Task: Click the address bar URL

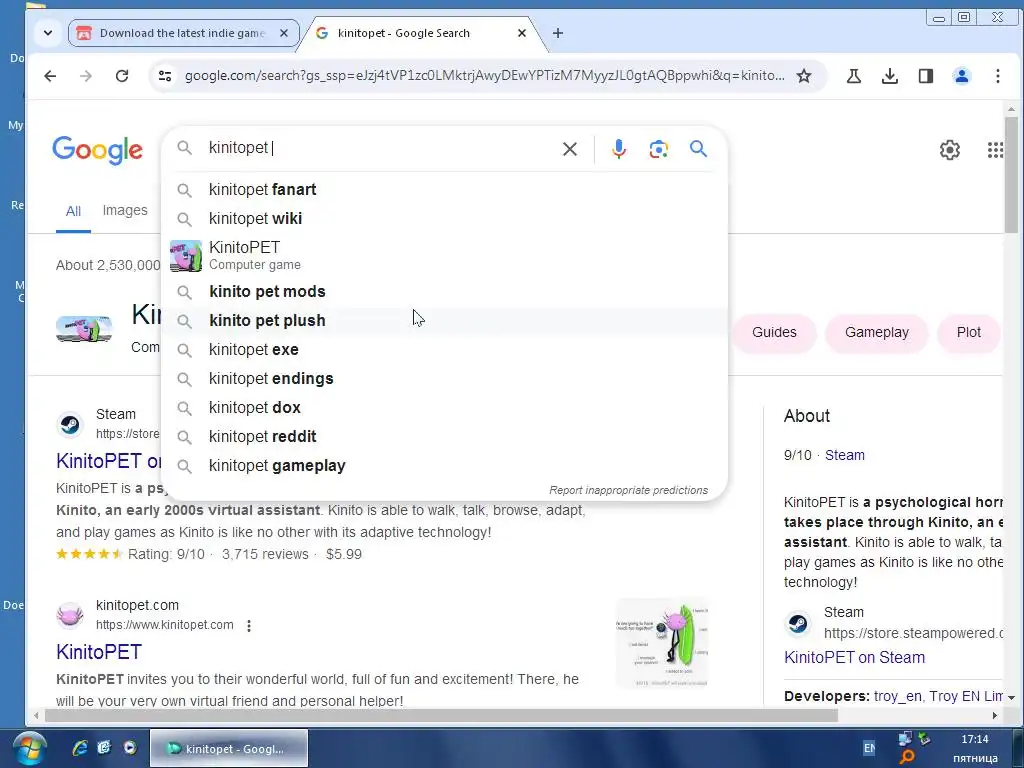Action: point(485,76)
